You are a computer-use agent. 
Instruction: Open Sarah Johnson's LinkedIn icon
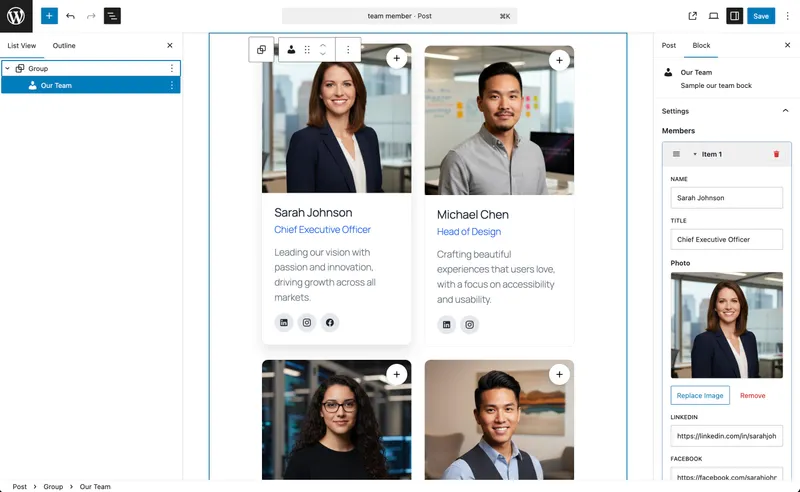coord(284,323)
